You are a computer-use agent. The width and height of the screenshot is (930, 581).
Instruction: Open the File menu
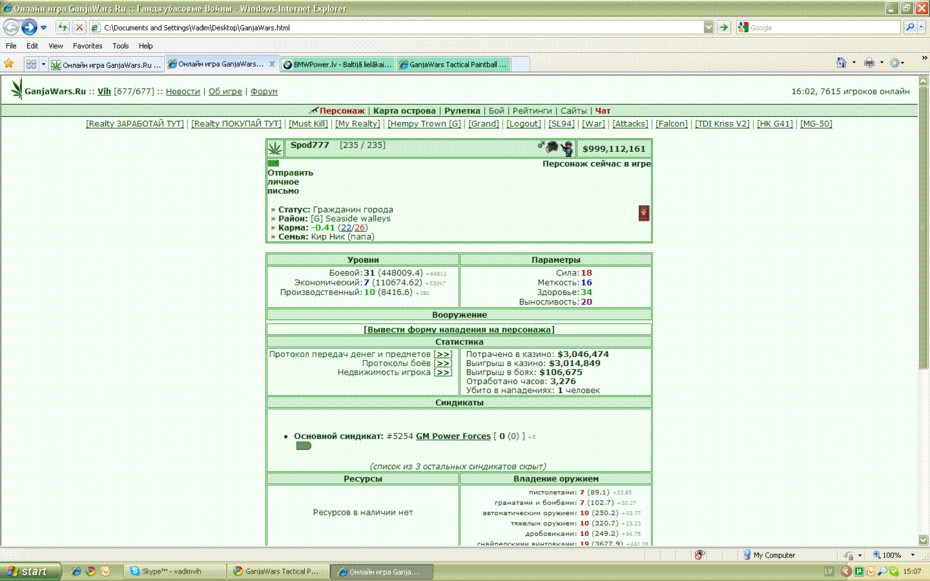click(x=11, y=46)
